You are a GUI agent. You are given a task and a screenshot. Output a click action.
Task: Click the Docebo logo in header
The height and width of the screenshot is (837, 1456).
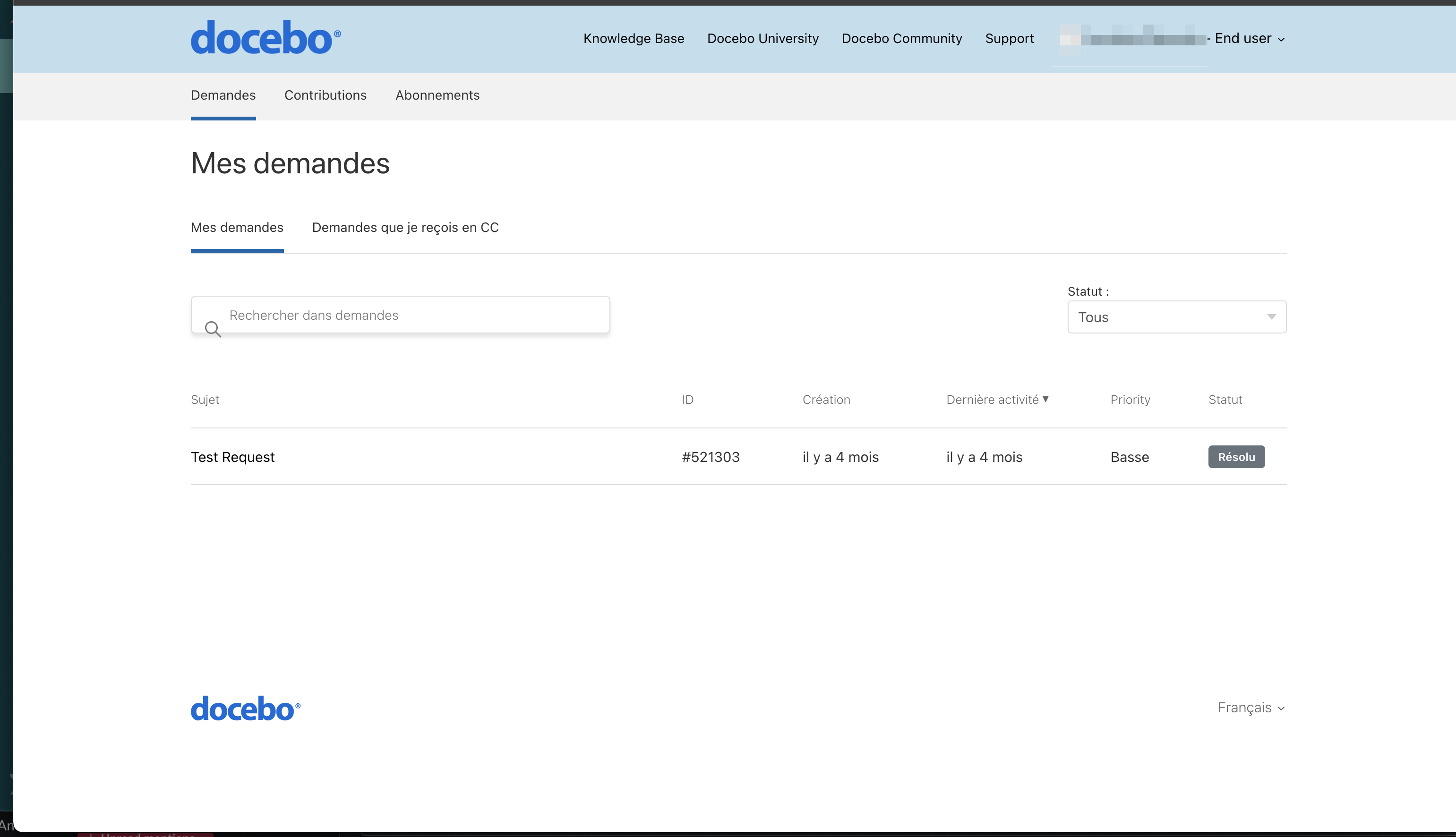point(265,38)
